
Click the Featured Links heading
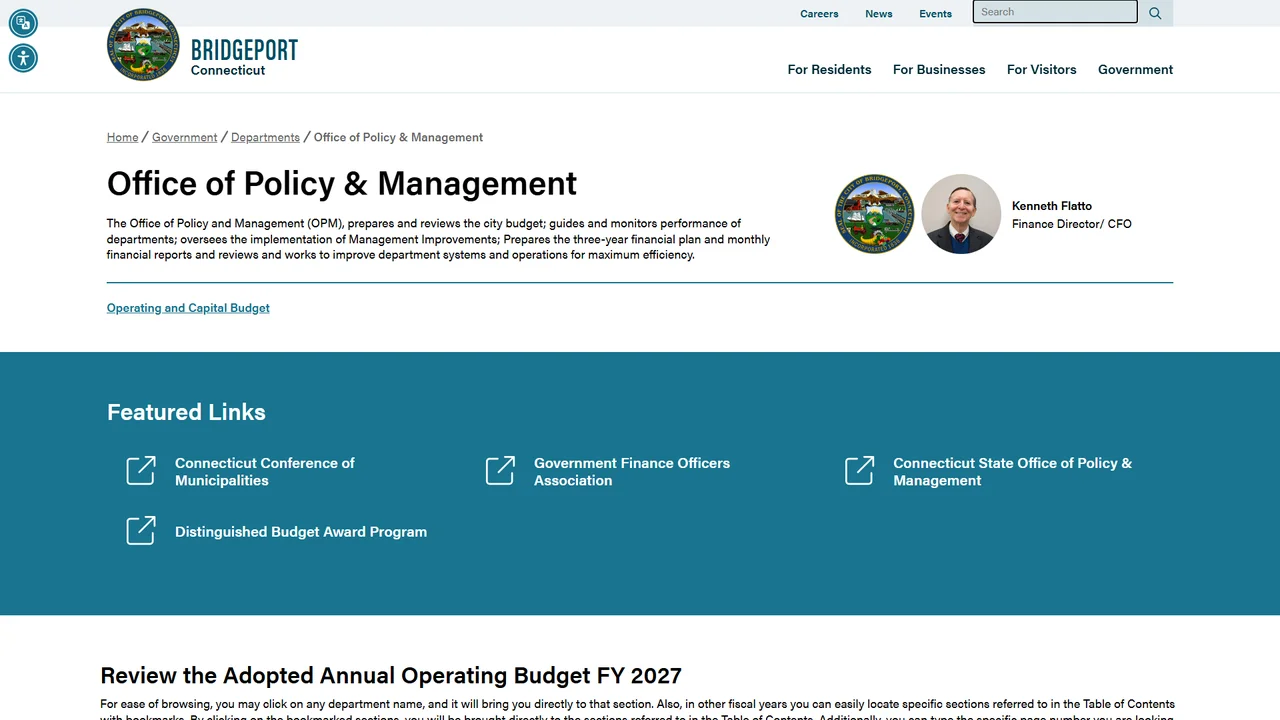point(186,412)
